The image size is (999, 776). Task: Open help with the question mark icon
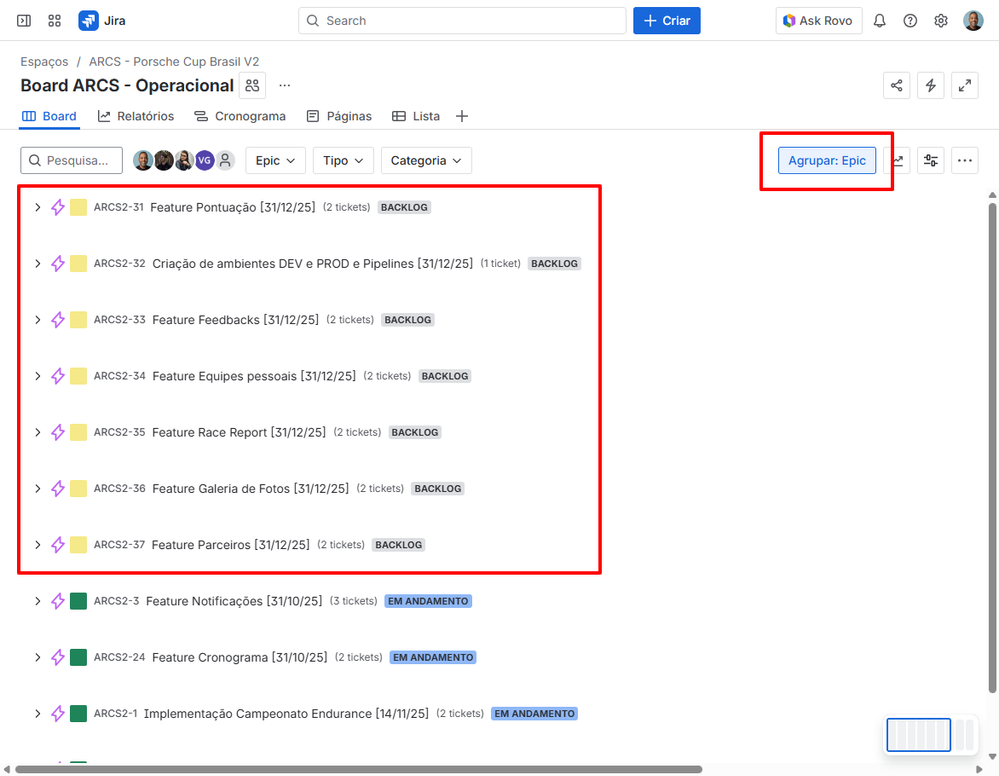[x=909, y=20]
